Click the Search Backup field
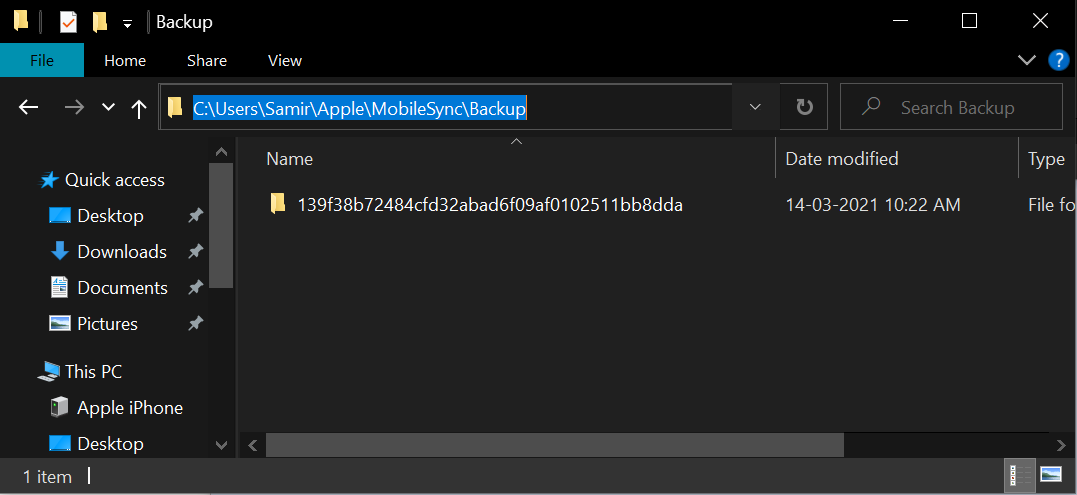The width and height of the screenshot is (1077, 495). pyautogui.click(x=958, y=107)
